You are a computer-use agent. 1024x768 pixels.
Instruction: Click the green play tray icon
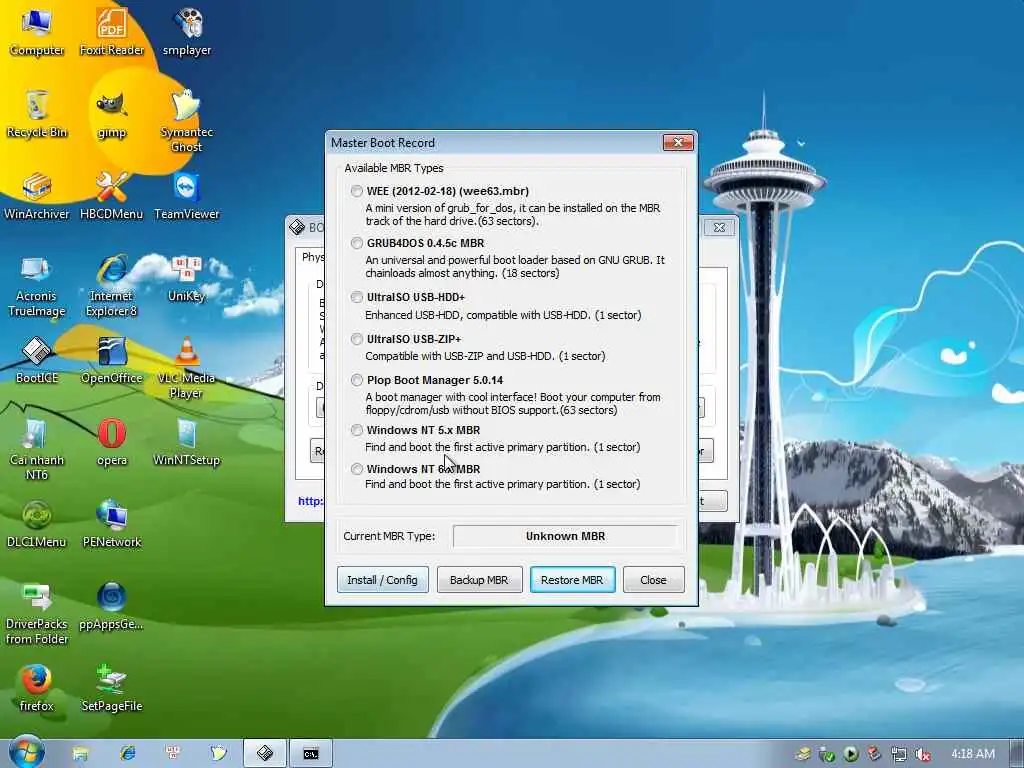click(850, 754)
